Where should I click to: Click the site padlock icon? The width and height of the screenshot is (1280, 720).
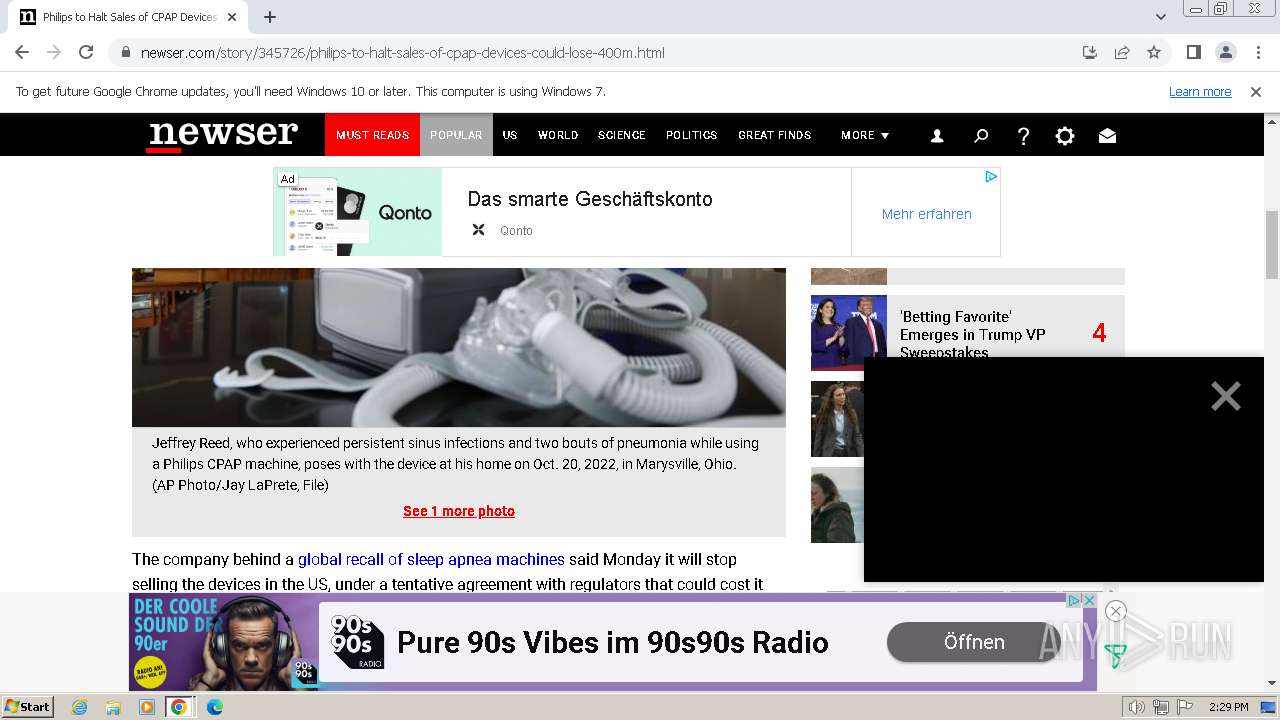click(126, 52)
